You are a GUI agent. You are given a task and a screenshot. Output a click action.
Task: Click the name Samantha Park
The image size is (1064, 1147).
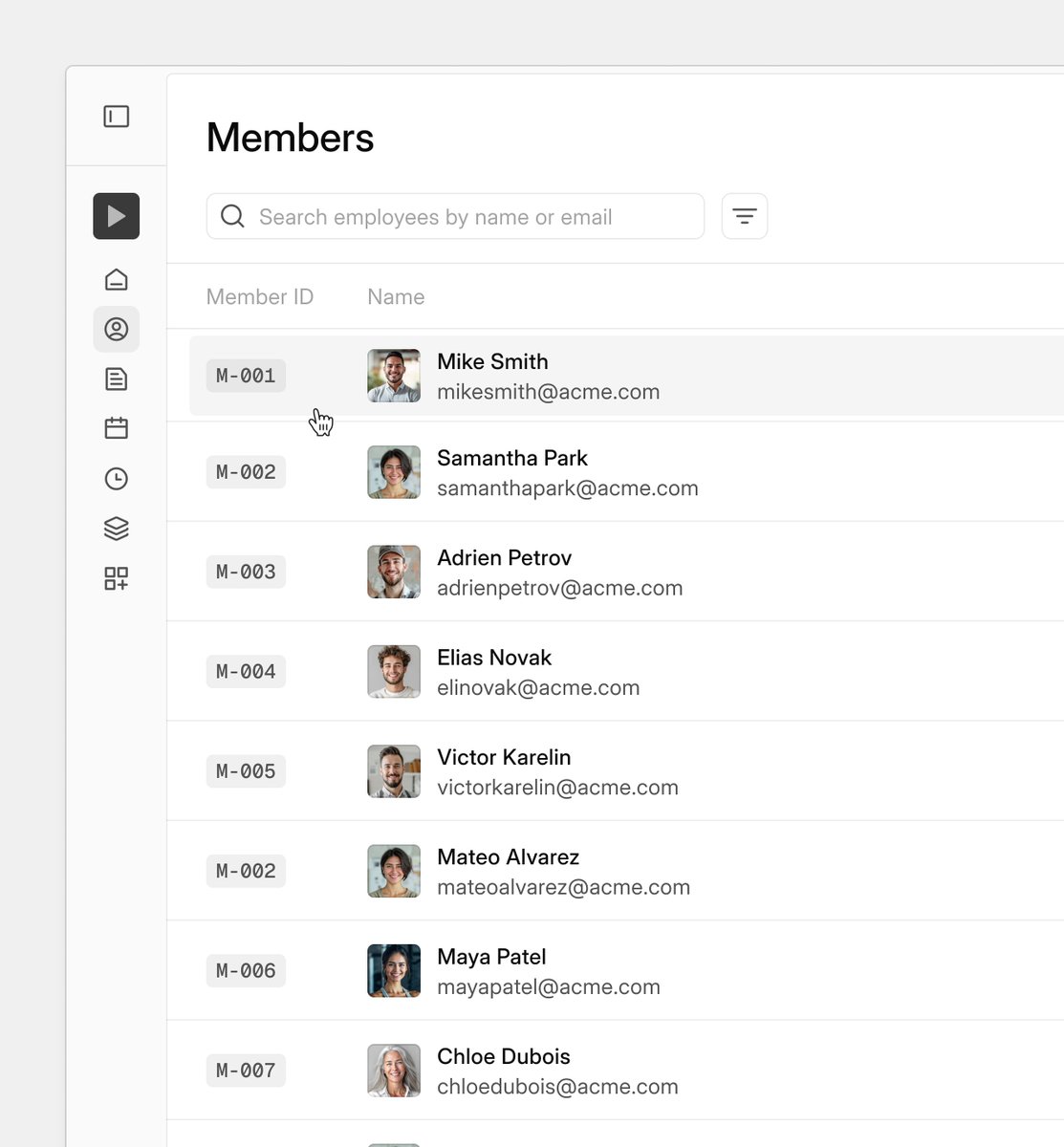(512, 458)
